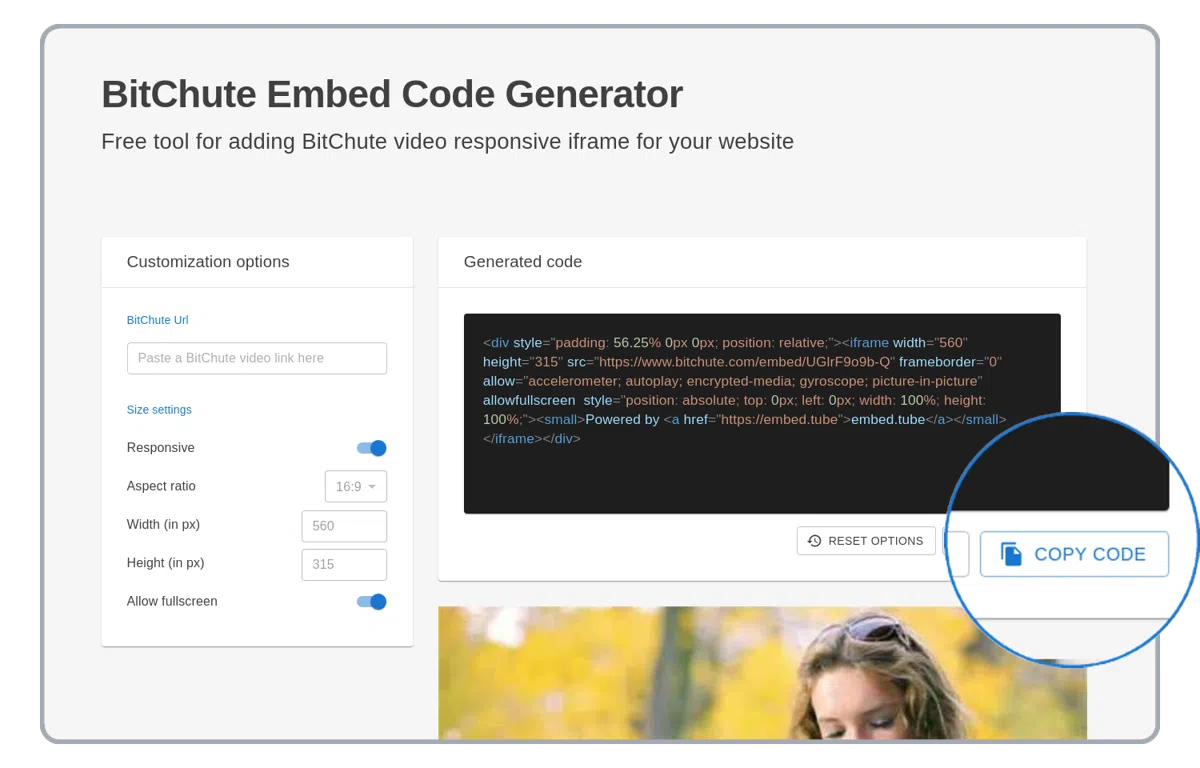Select the Generated code panel header

click(523, 262)
